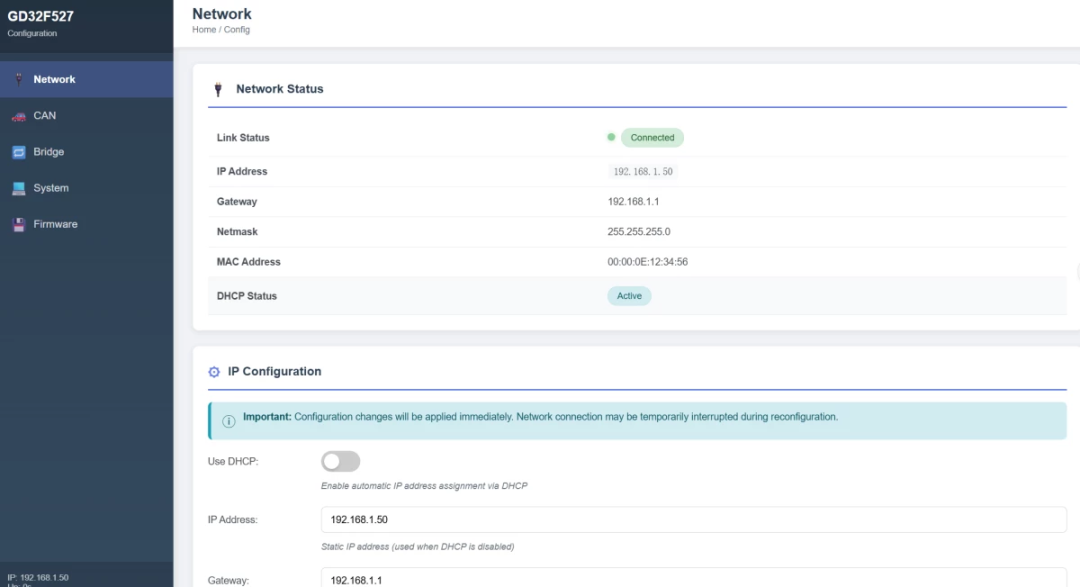
Task: Click the Gateway input field
Action: [x=693, y=579]
